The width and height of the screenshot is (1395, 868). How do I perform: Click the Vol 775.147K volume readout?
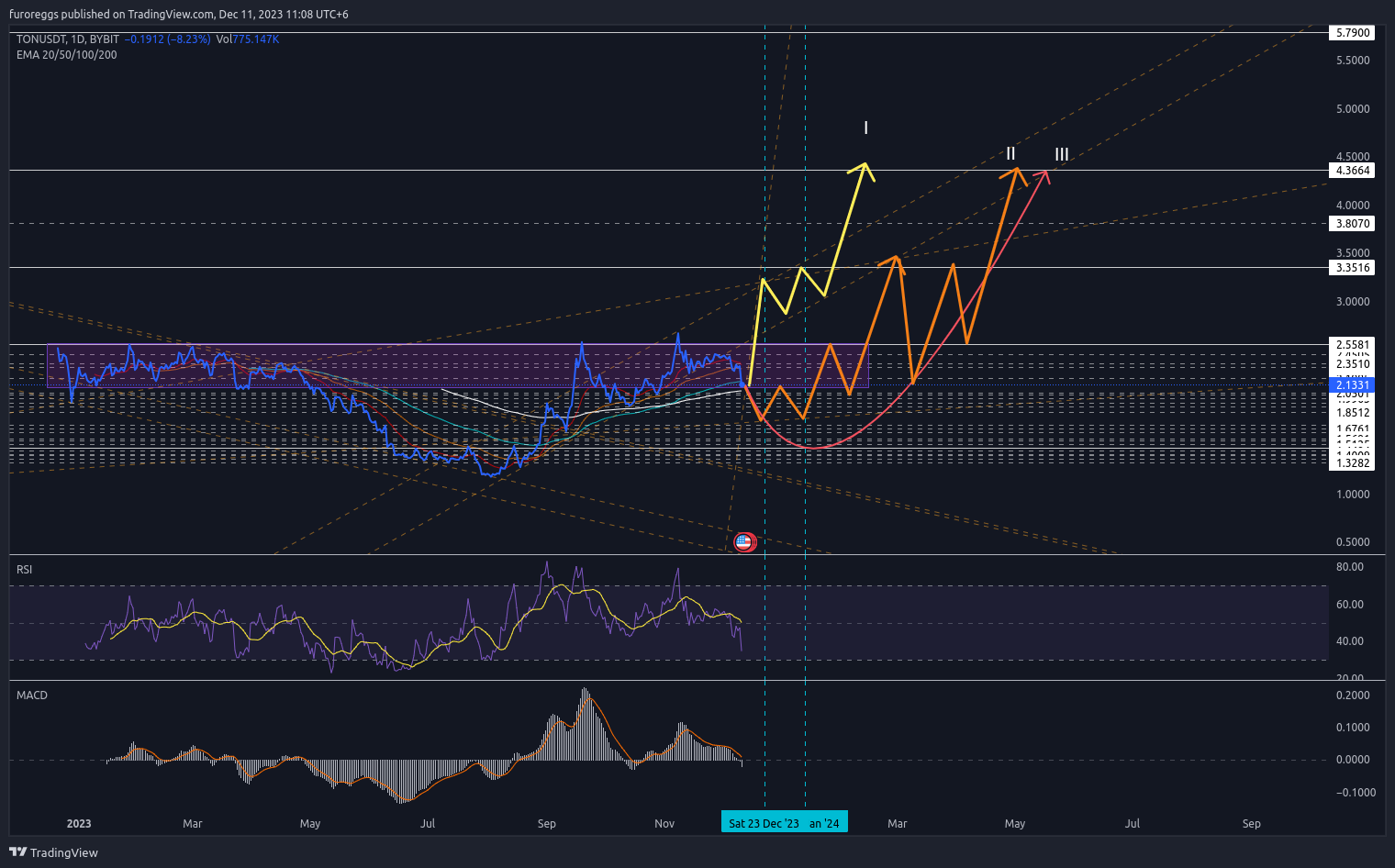coord(248,39)
